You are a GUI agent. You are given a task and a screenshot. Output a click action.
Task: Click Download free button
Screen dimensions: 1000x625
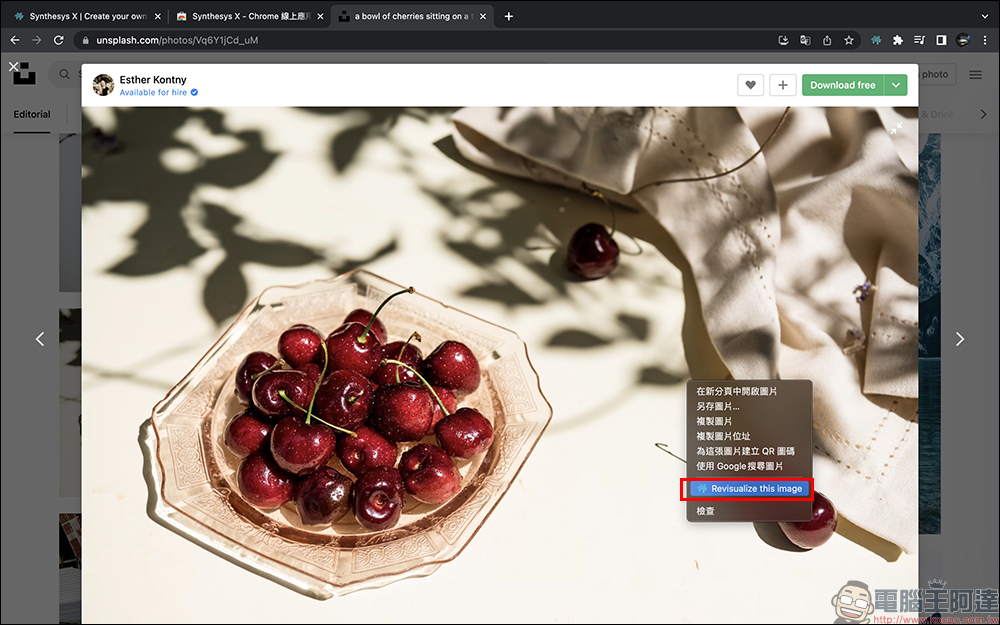[x=842, y=85]
